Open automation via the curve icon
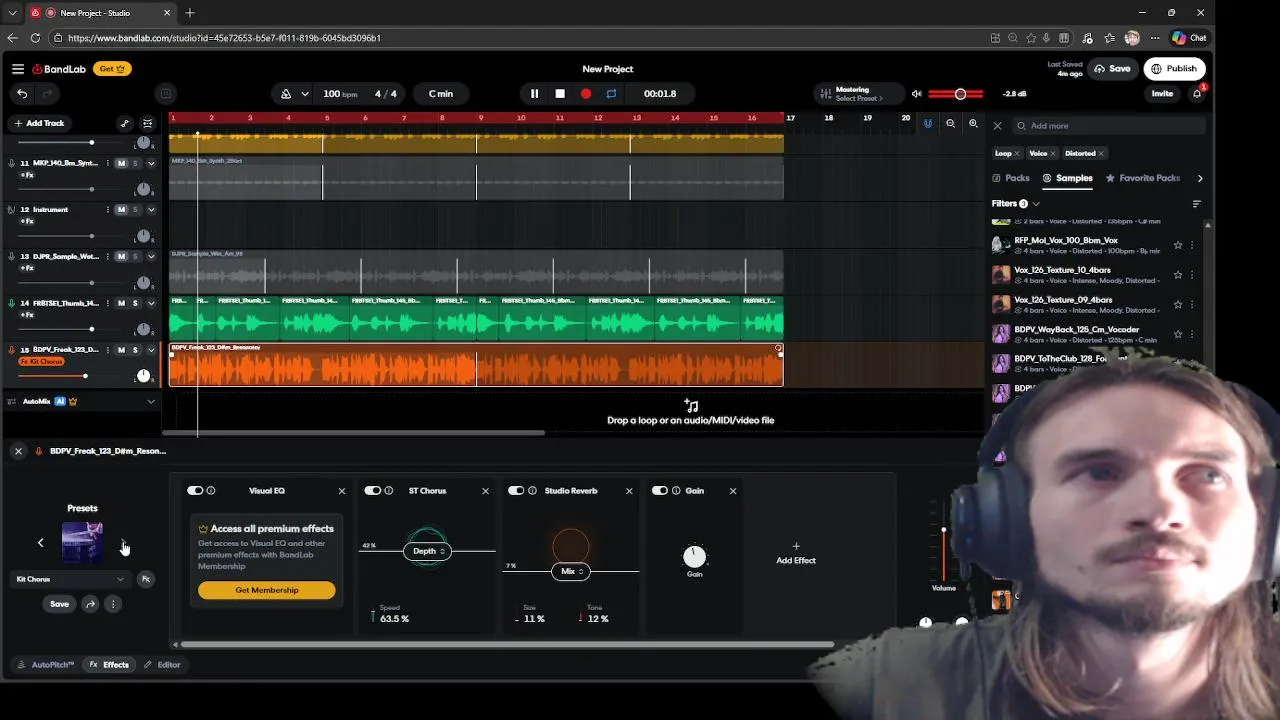Image resolution: width=1280 pixels, height=720 pixels. point(124,123)
